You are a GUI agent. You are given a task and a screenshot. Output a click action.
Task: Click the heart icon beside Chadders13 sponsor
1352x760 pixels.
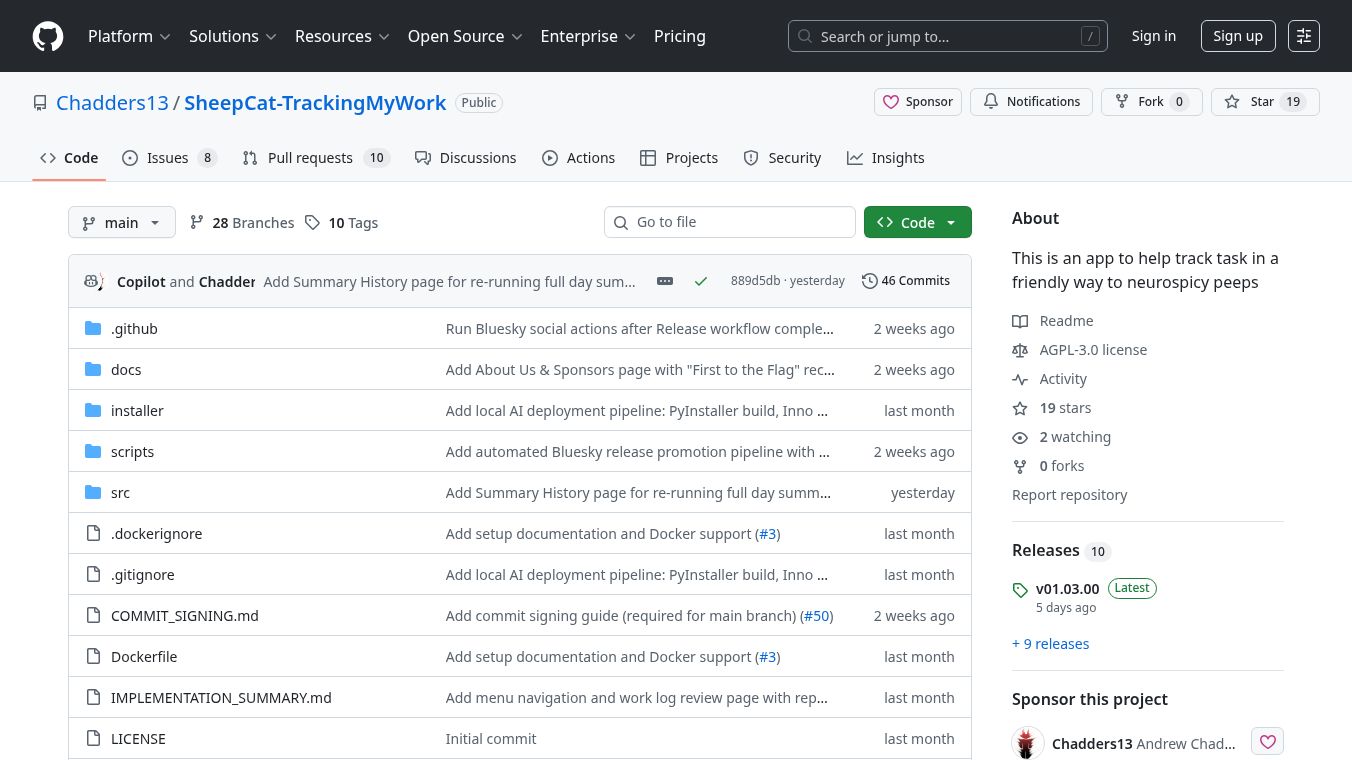(1267, 742)
